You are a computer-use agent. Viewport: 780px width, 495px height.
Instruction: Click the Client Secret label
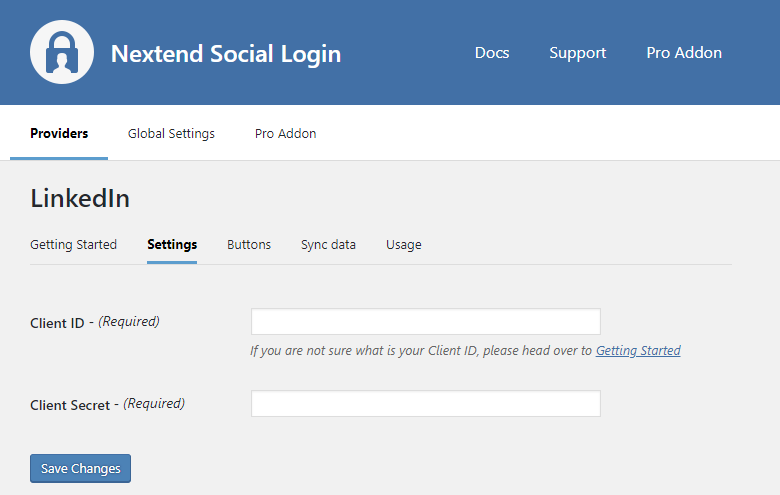pyautogui.click(x=70, y=405)
